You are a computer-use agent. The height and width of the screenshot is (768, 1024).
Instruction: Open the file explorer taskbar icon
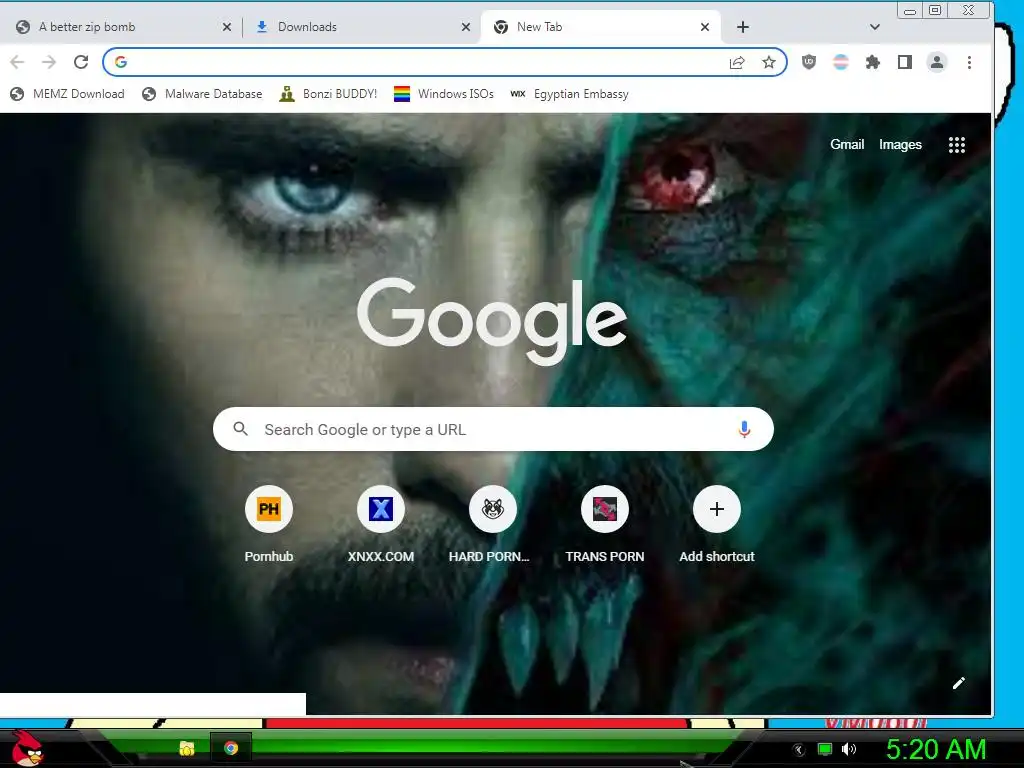[187, 748]
